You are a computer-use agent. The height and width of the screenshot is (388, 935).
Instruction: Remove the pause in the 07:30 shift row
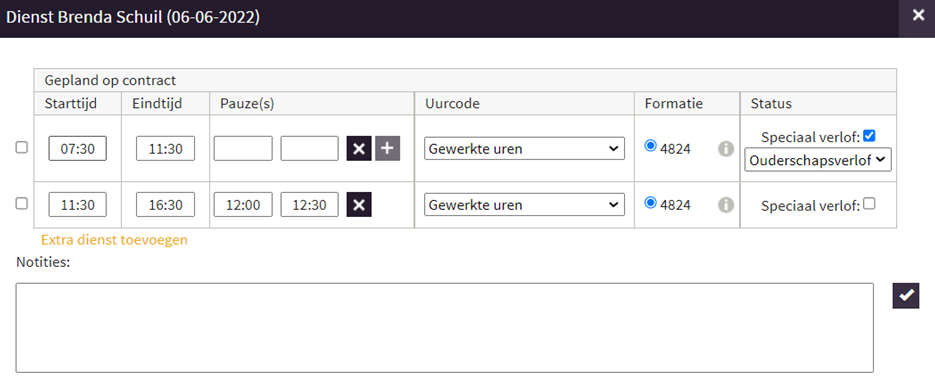[x=359, y=148]
